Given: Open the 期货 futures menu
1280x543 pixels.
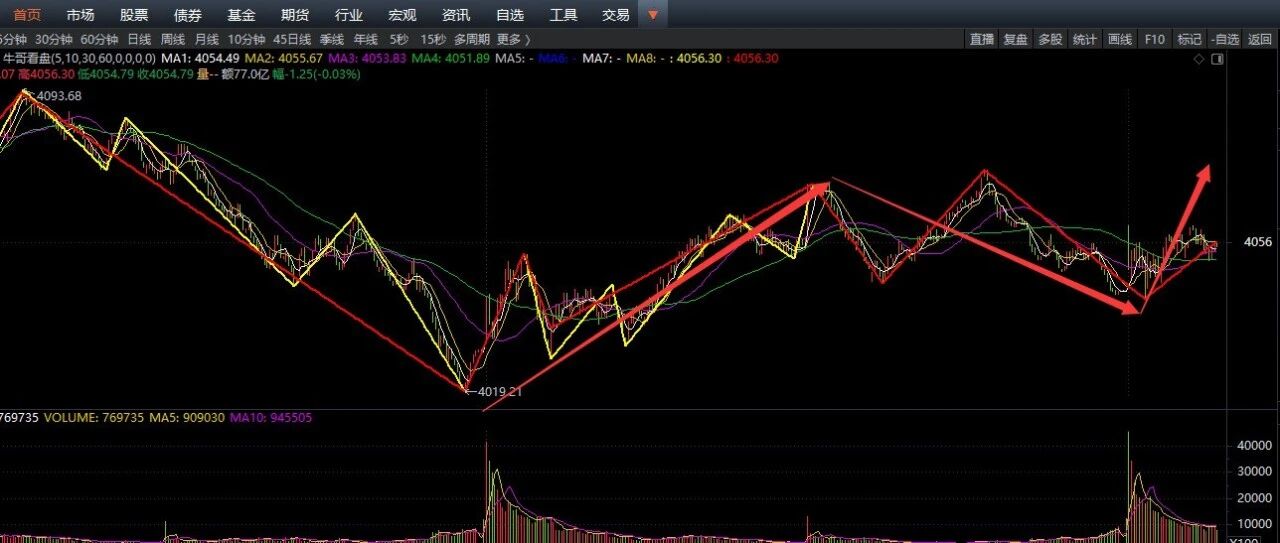Looking at the screenshot, I should (295, 15).
